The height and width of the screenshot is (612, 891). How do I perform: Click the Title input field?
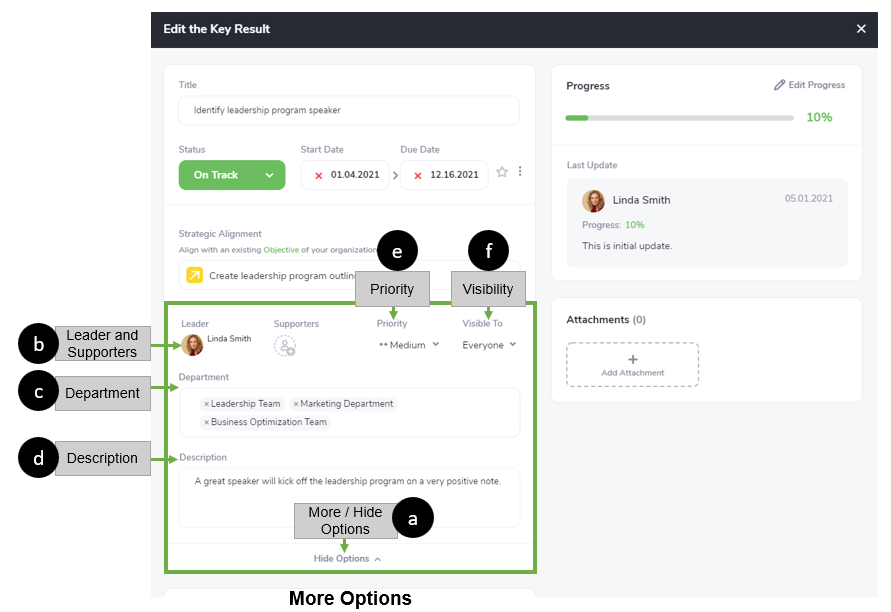point(348,110)
